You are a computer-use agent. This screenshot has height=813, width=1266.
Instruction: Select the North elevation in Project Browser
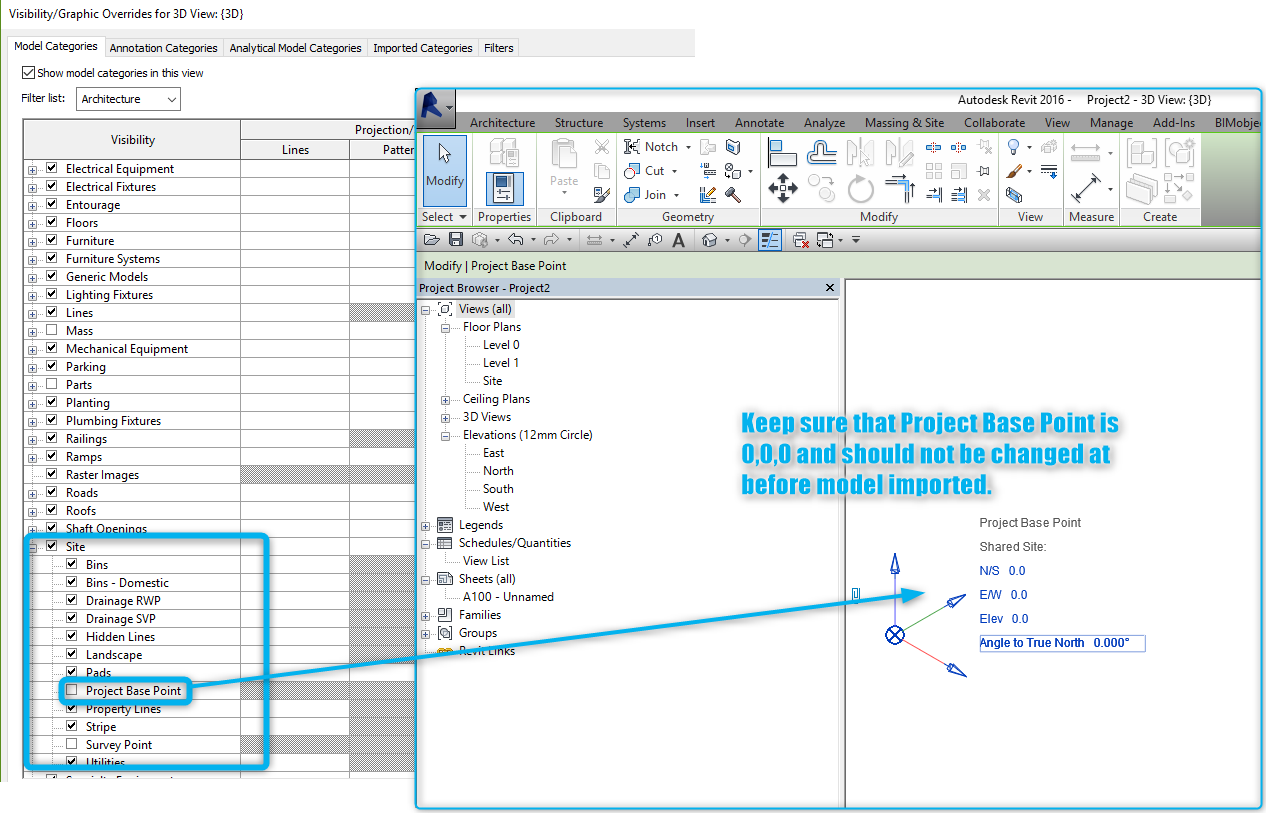498,471
